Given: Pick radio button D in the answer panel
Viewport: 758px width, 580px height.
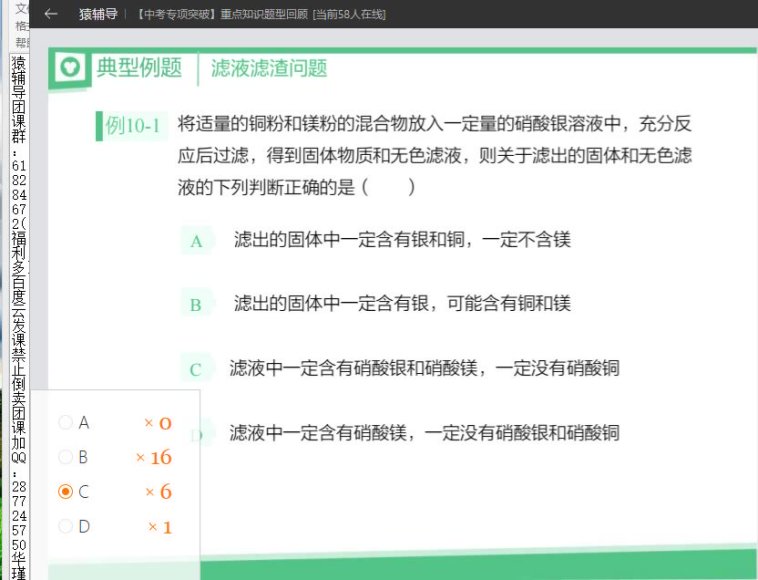Looking at the screenshot, I should tap(66, 526).
